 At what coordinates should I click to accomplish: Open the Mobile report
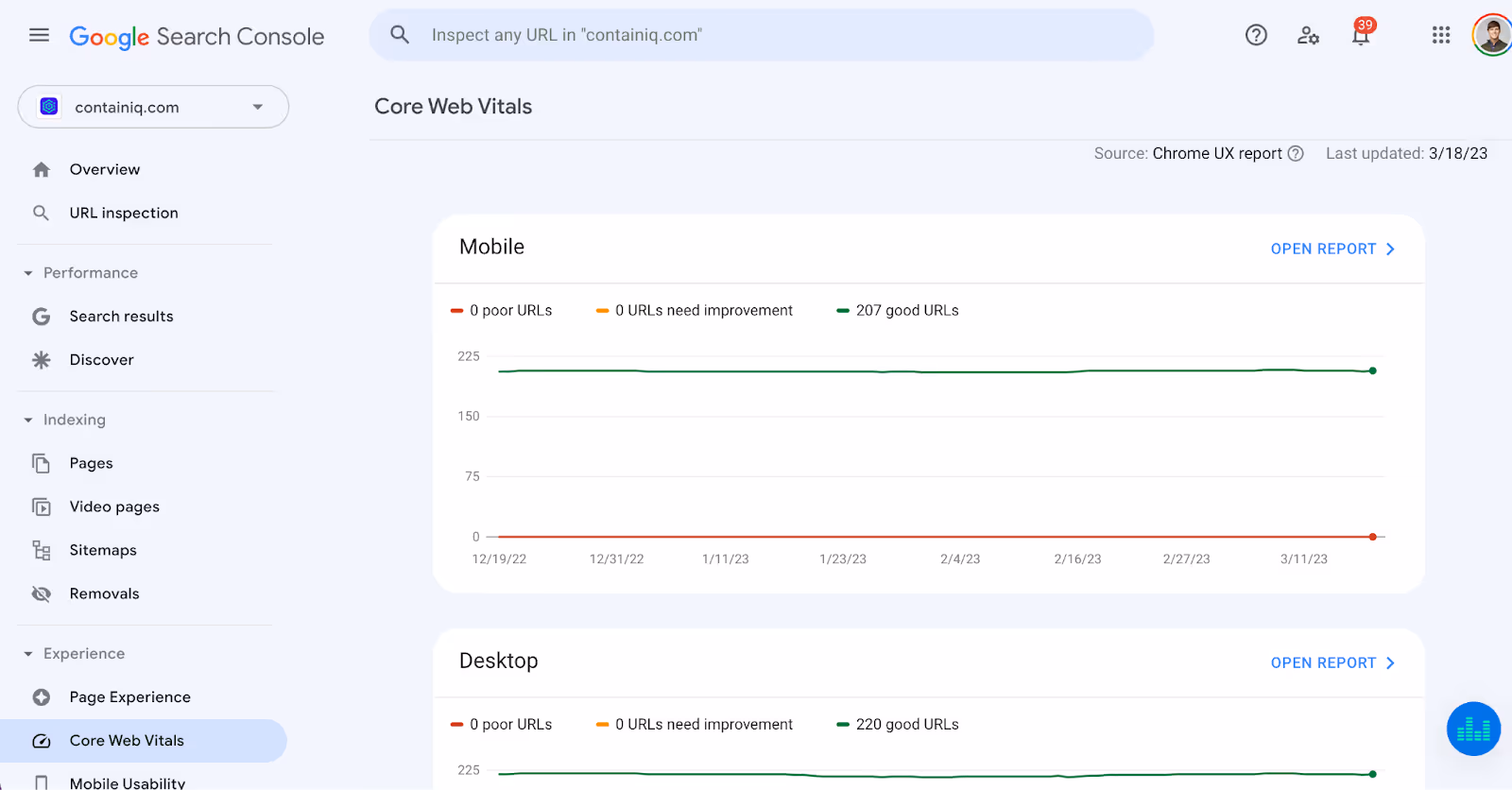1332,249
